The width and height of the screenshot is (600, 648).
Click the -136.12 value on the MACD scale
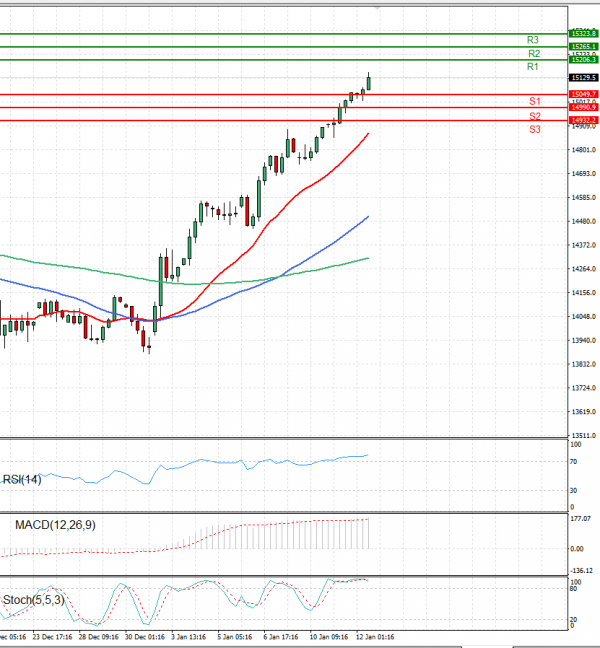[581, 571]
